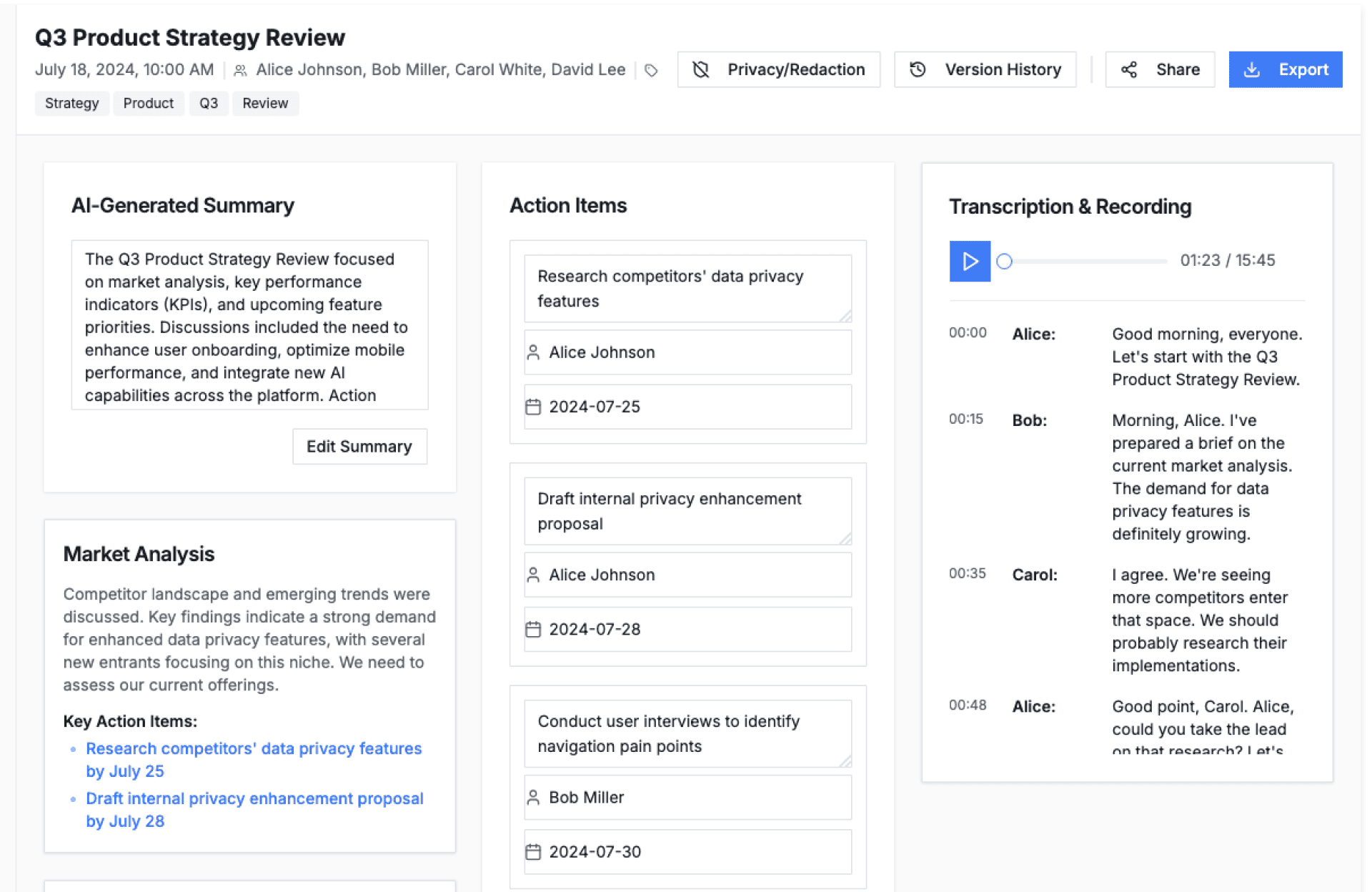Viewport: 1372px width, 892px height.
Task: Play the meeting recording
Action: (x=970, y=261)
